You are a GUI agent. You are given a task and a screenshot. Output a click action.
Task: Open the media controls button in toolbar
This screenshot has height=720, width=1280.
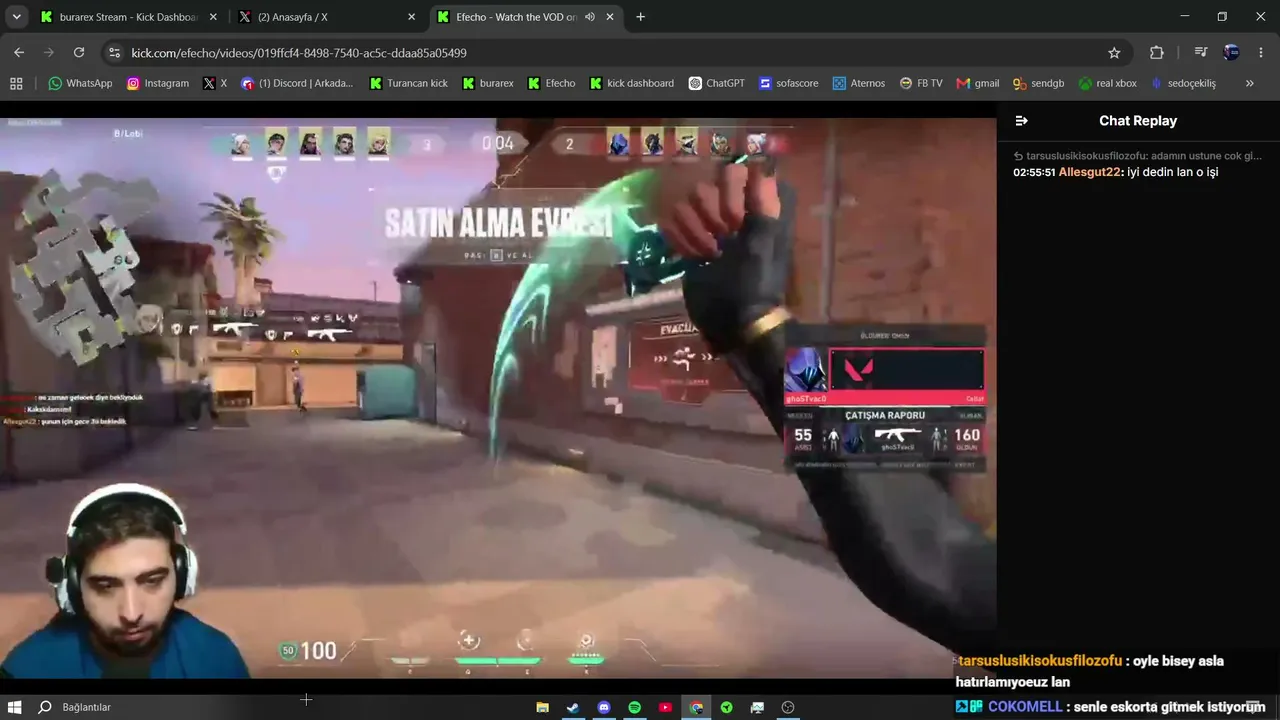pos(1201,52)
